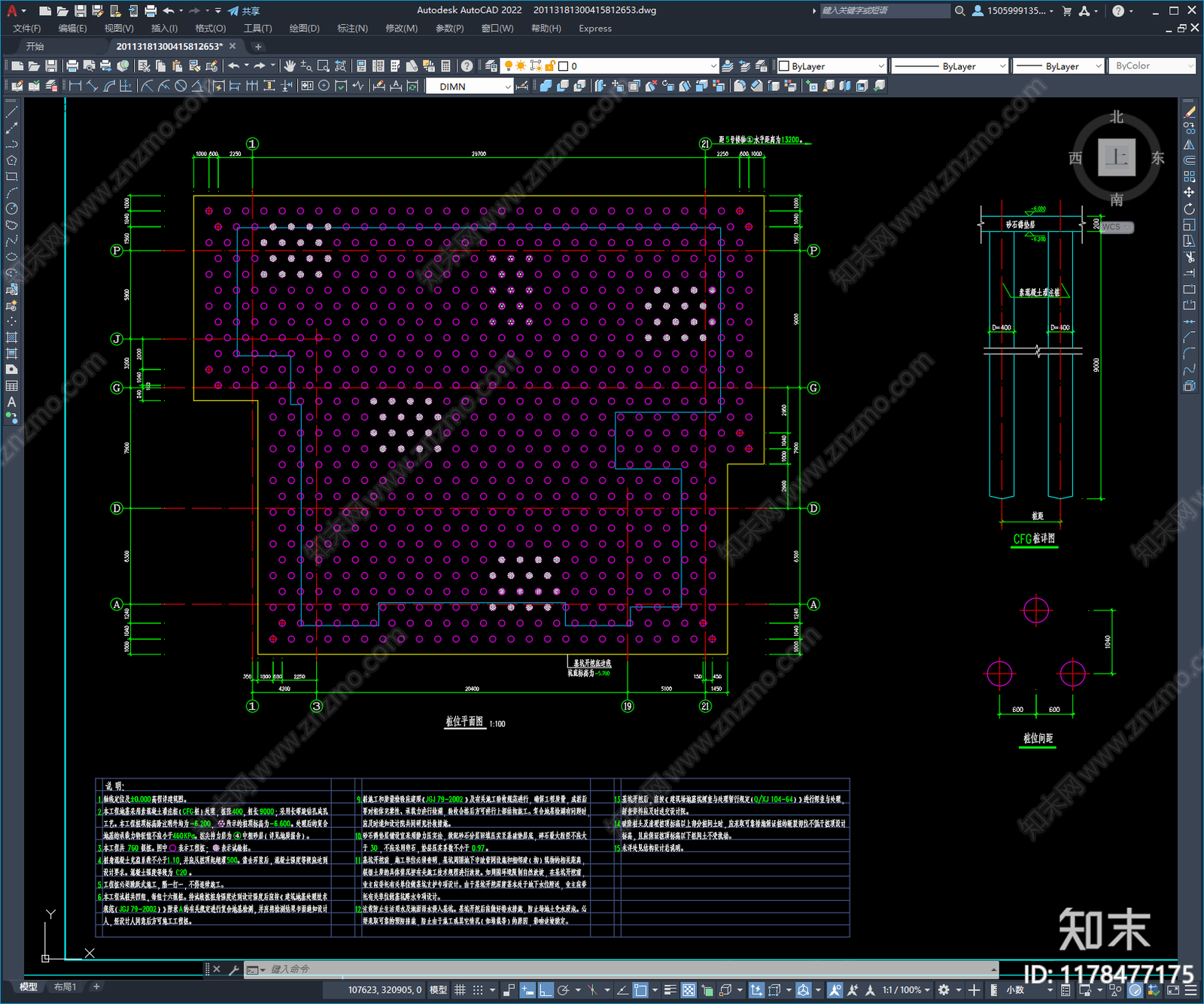Open the linetype ByLayer dropdown
Screen dimensions: 1204x1004
point(950,66)
